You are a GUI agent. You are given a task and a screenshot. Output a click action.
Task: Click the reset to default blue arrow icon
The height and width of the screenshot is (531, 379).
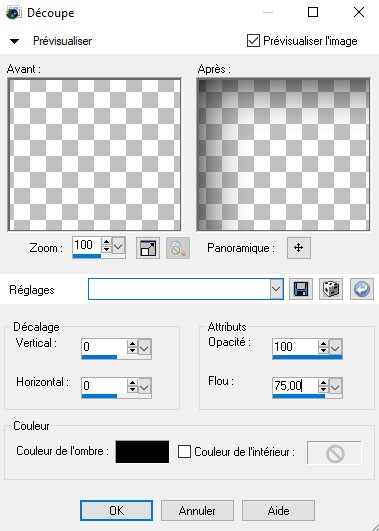click(362, 289)
